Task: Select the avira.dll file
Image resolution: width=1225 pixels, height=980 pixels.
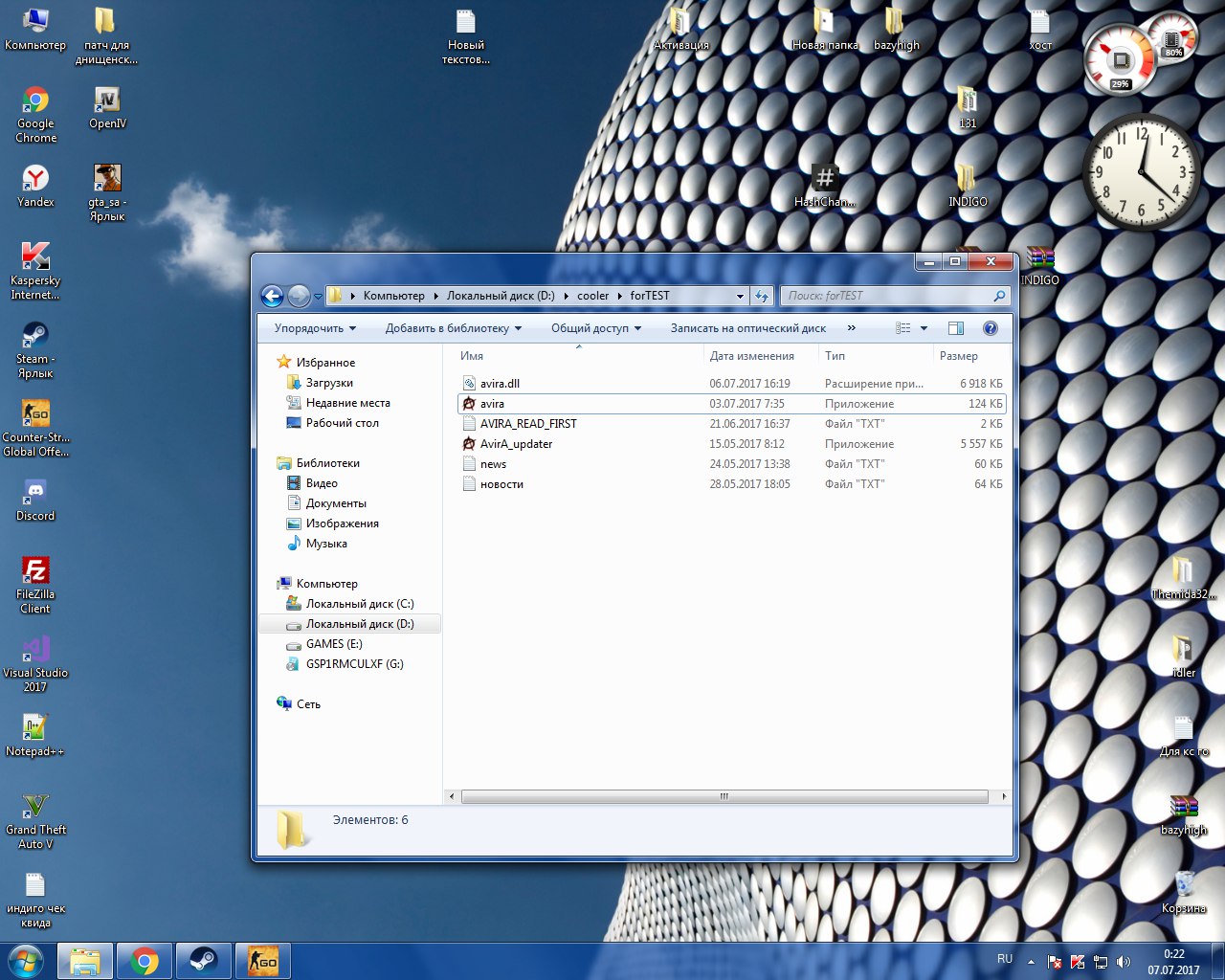Action: (500, 384)
